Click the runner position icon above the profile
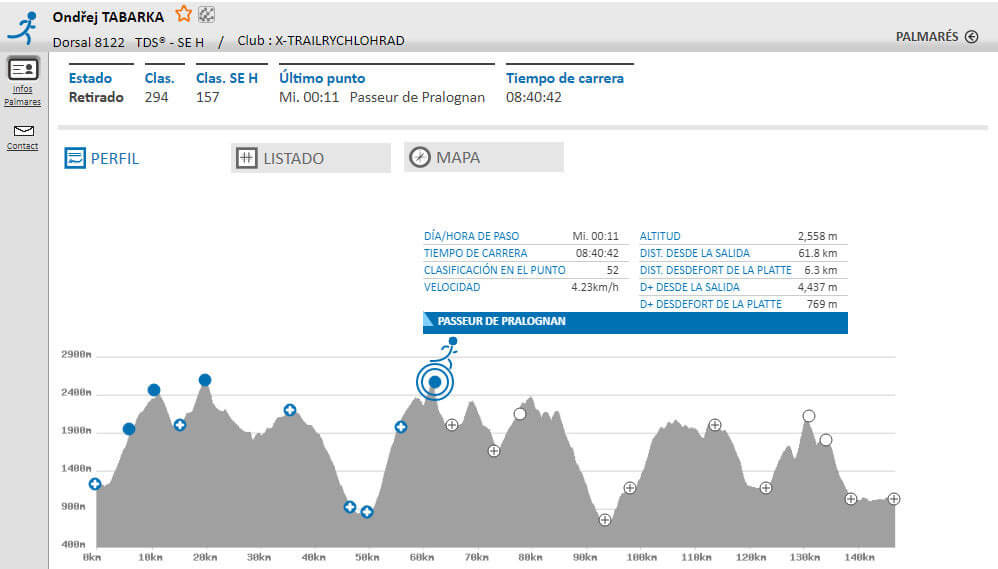The height and width of the screenshot is (569, 998). point(446,349)
